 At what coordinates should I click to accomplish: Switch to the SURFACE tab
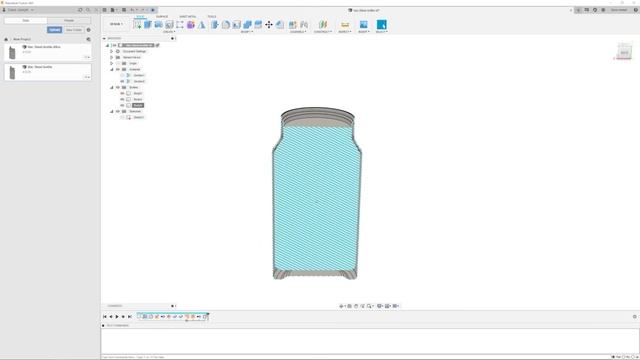tap(162, 17)
